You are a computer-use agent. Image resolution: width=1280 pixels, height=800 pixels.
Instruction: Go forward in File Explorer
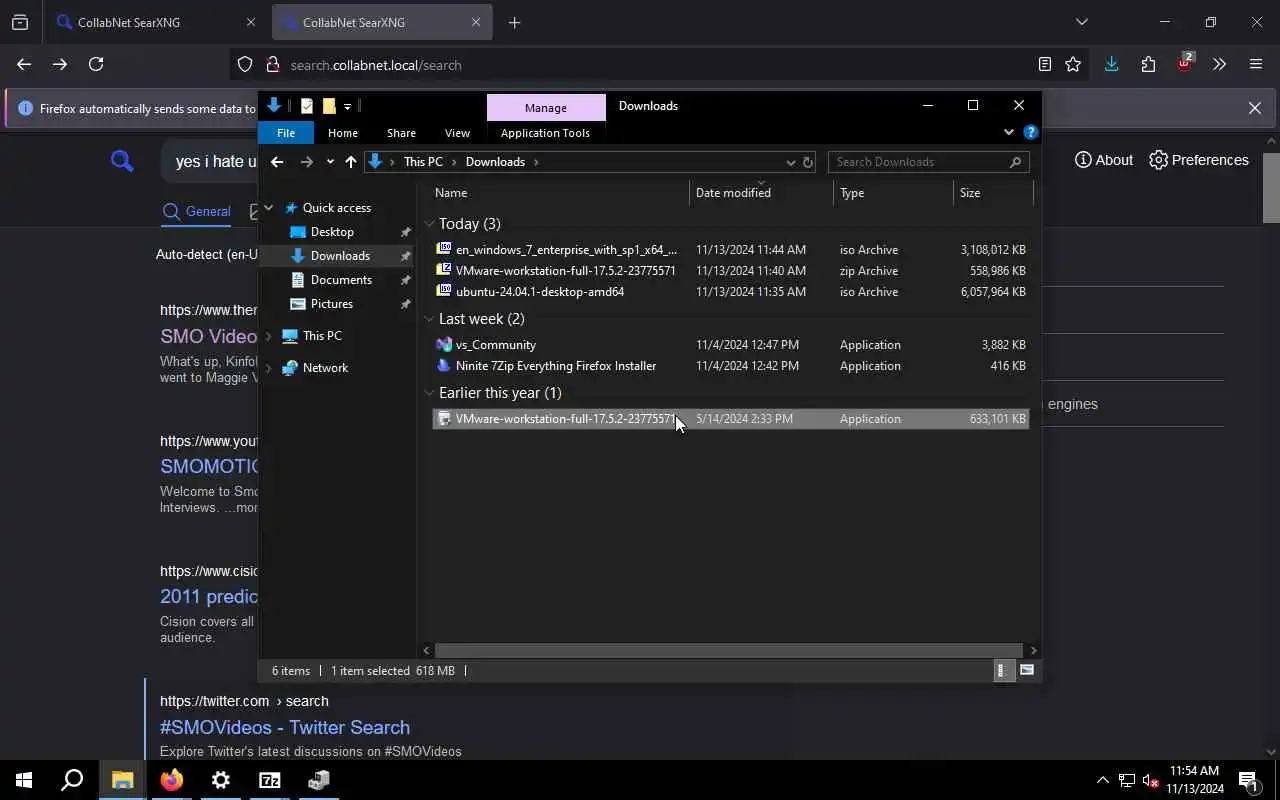[x=307, y=162]
